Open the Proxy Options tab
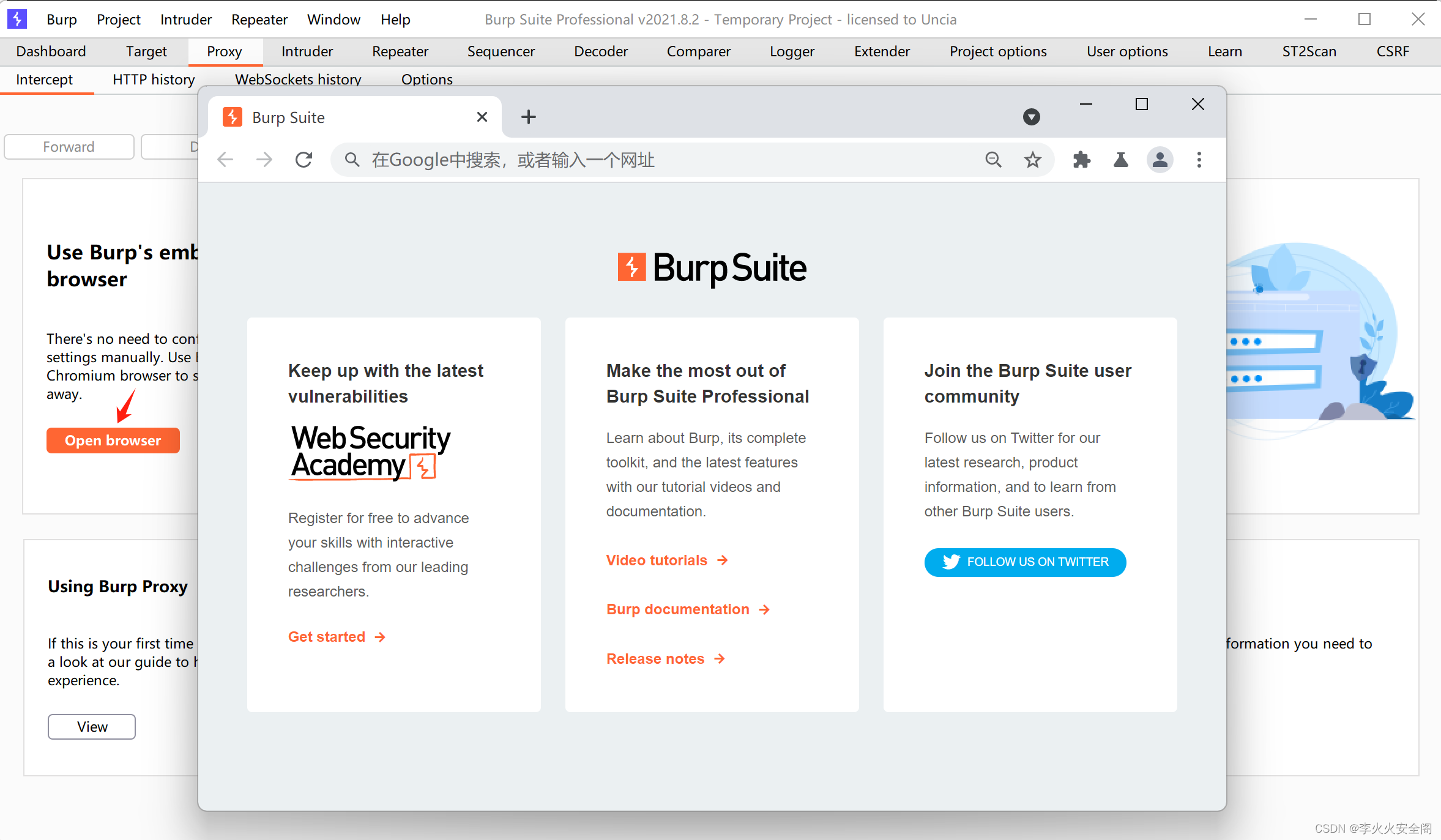The height and width of the screenshot is (840, 1441). (x=425, y=79)
